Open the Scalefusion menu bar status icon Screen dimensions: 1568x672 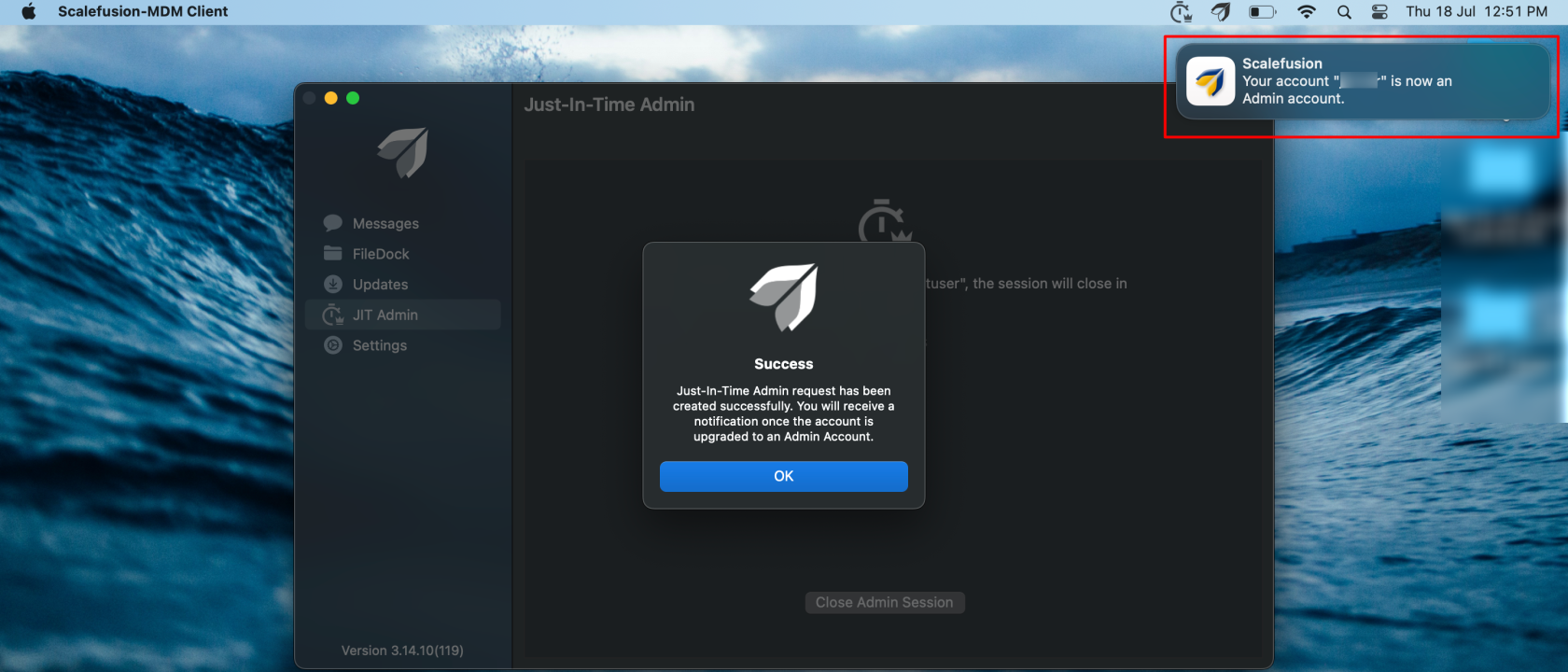tap(1221, 11)
